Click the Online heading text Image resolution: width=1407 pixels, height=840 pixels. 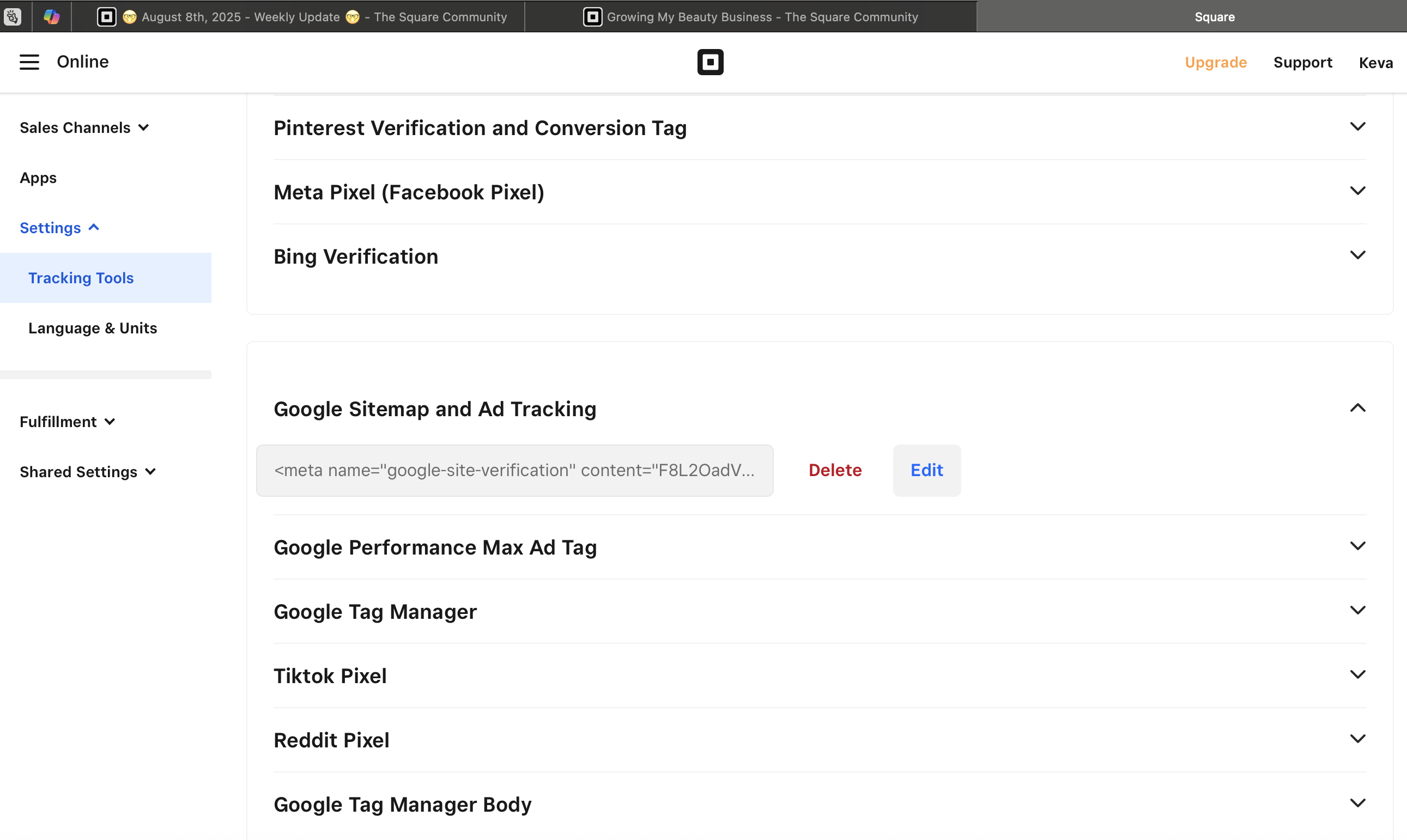pos(83,62)
